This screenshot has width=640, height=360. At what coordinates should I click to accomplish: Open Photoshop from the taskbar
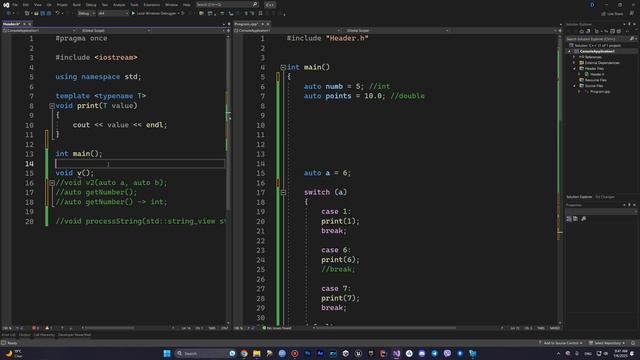coord(307,353)
